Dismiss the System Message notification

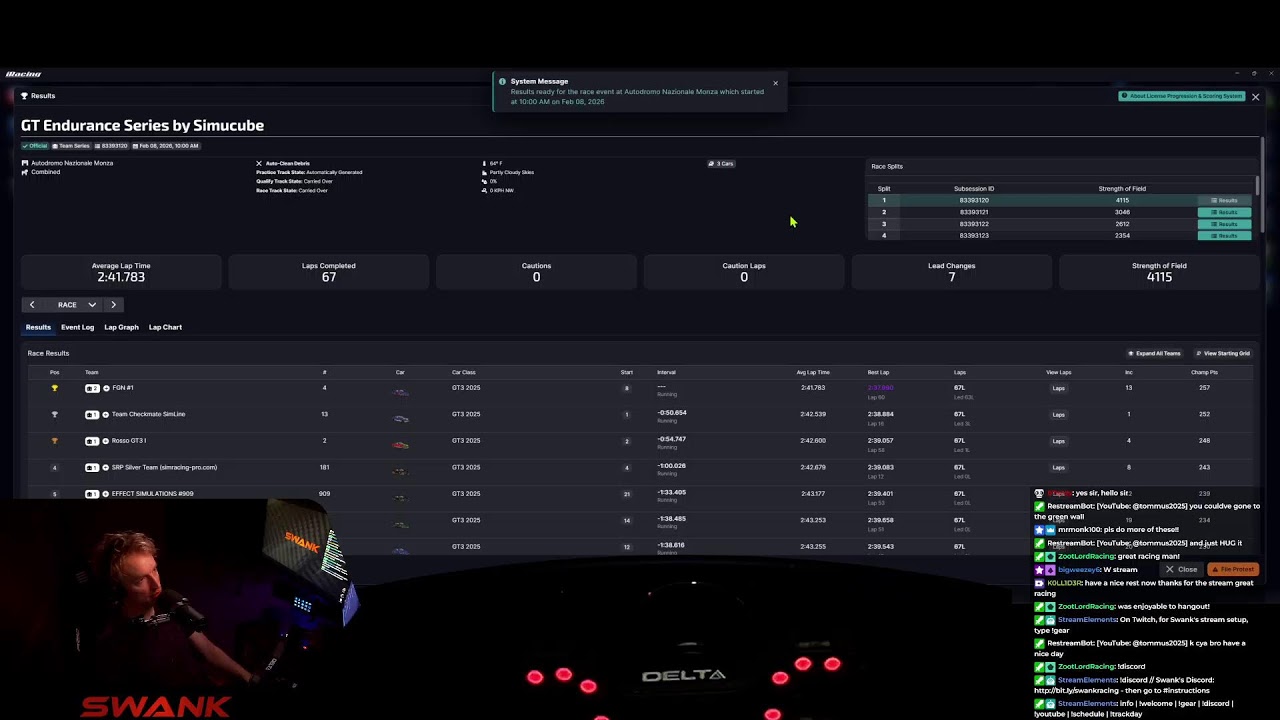[x=775, y=83]
